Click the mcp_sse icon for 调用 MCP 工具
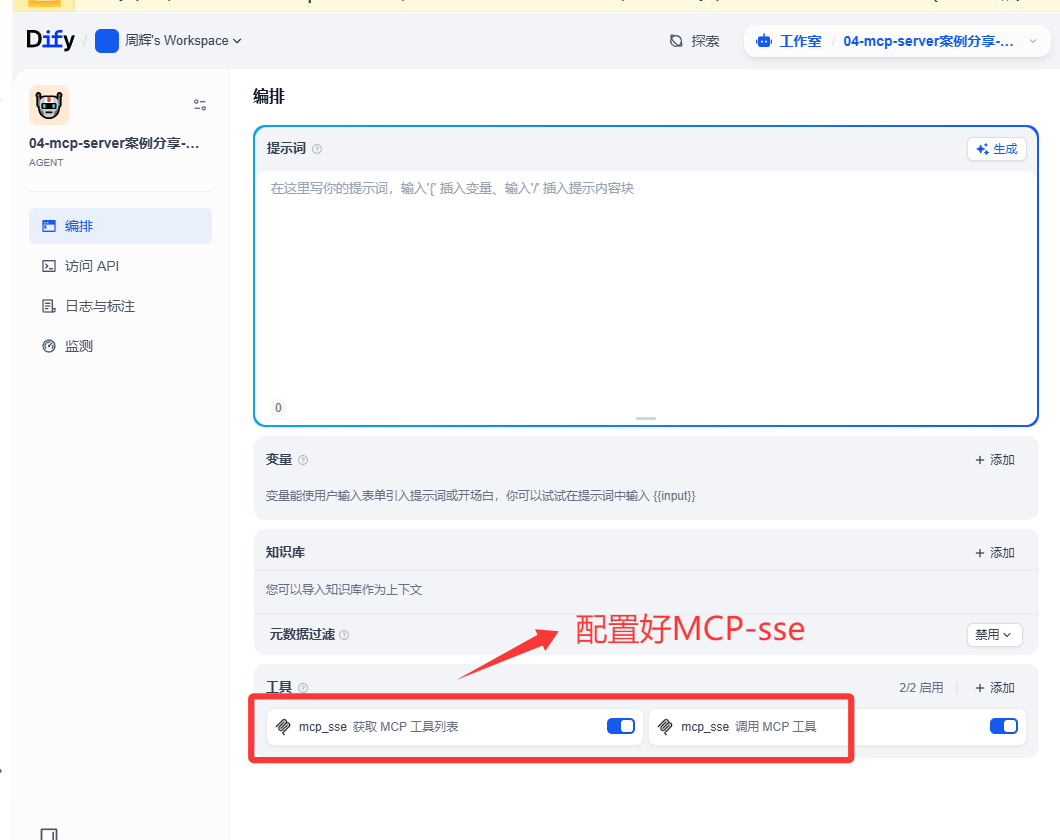 (x=666, y=726)
